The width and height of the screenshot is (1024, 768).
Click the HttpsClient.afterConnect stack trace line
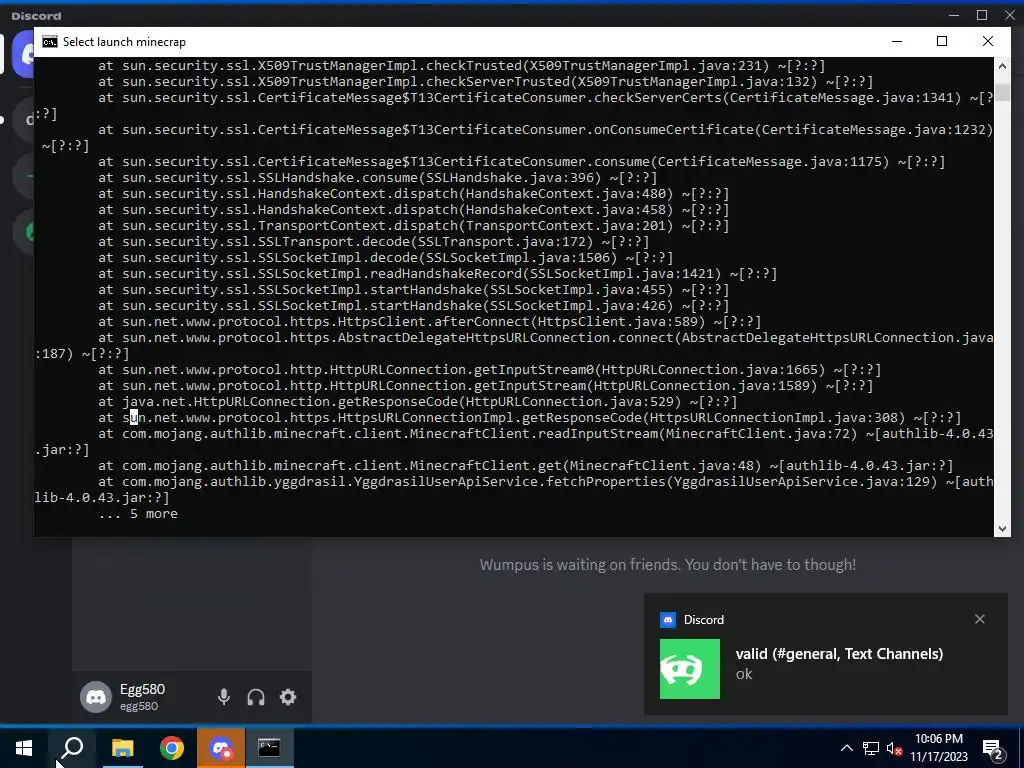[x=430, y=322]
